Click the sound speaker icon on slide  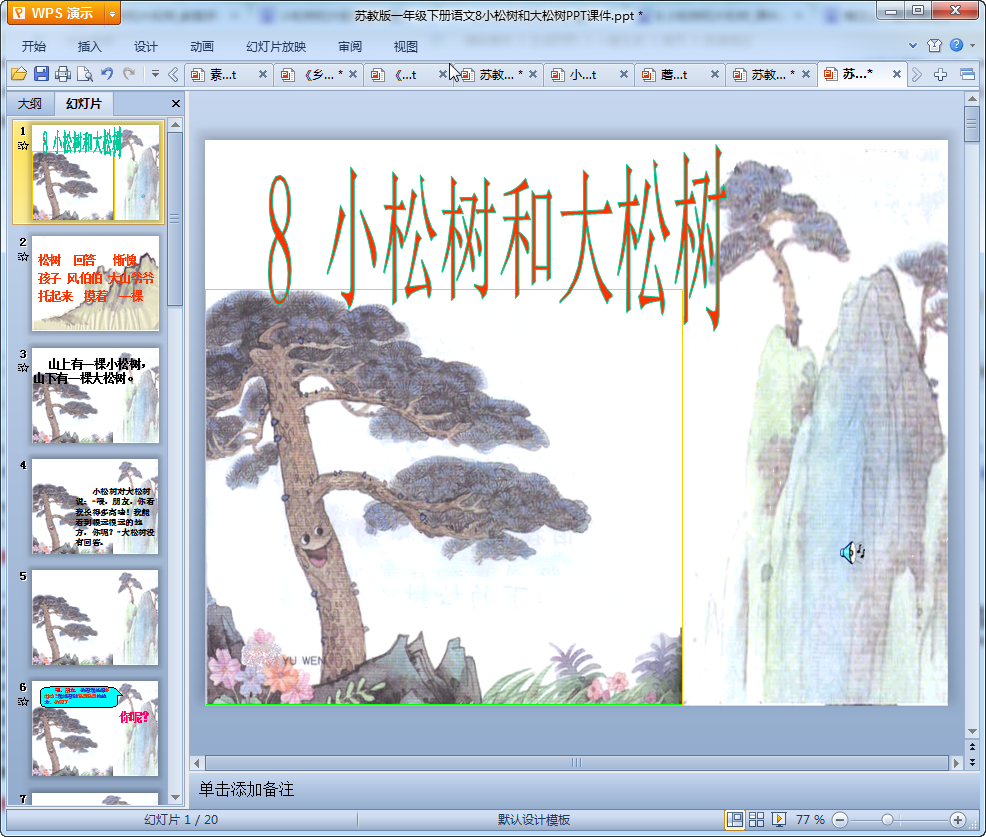click(852, 552)
